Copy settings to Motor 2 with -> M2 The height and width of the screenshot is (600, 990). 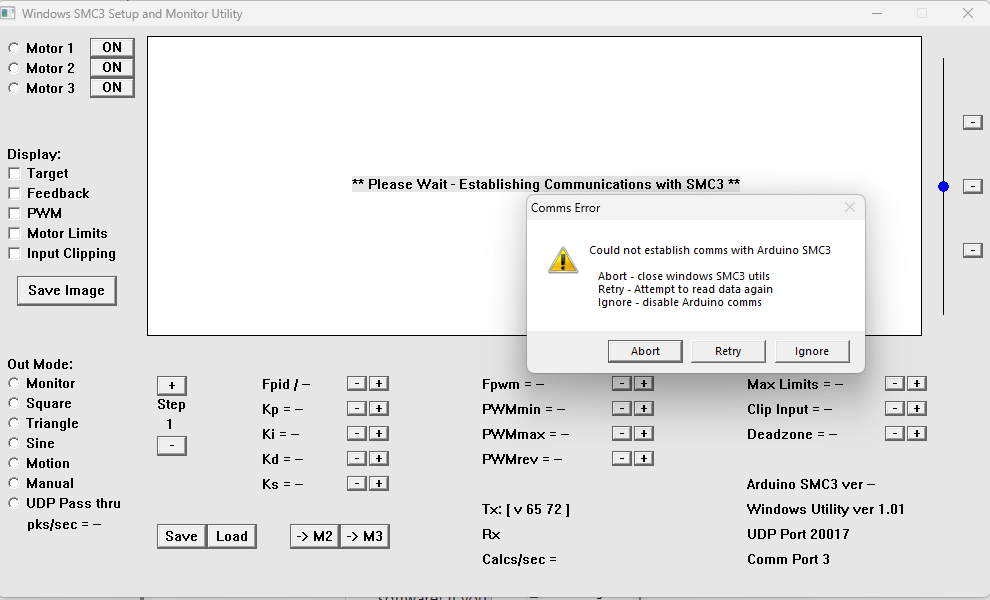tap(315, 536)
